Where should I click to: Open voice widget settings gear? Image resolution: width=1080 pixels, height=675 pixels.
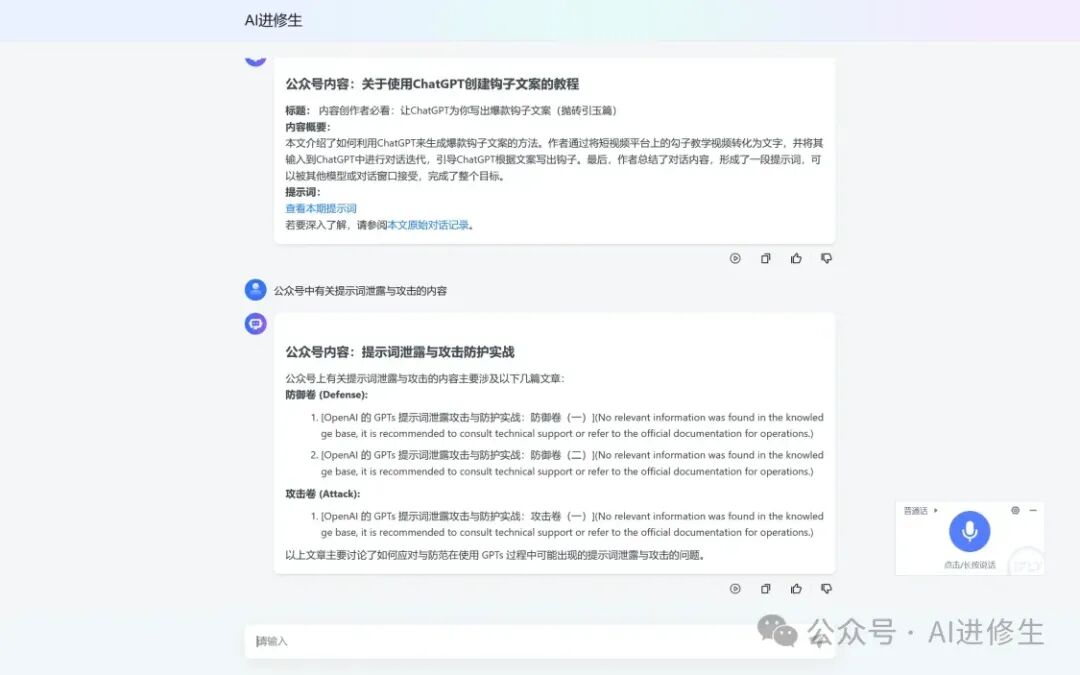[1015, 510]
